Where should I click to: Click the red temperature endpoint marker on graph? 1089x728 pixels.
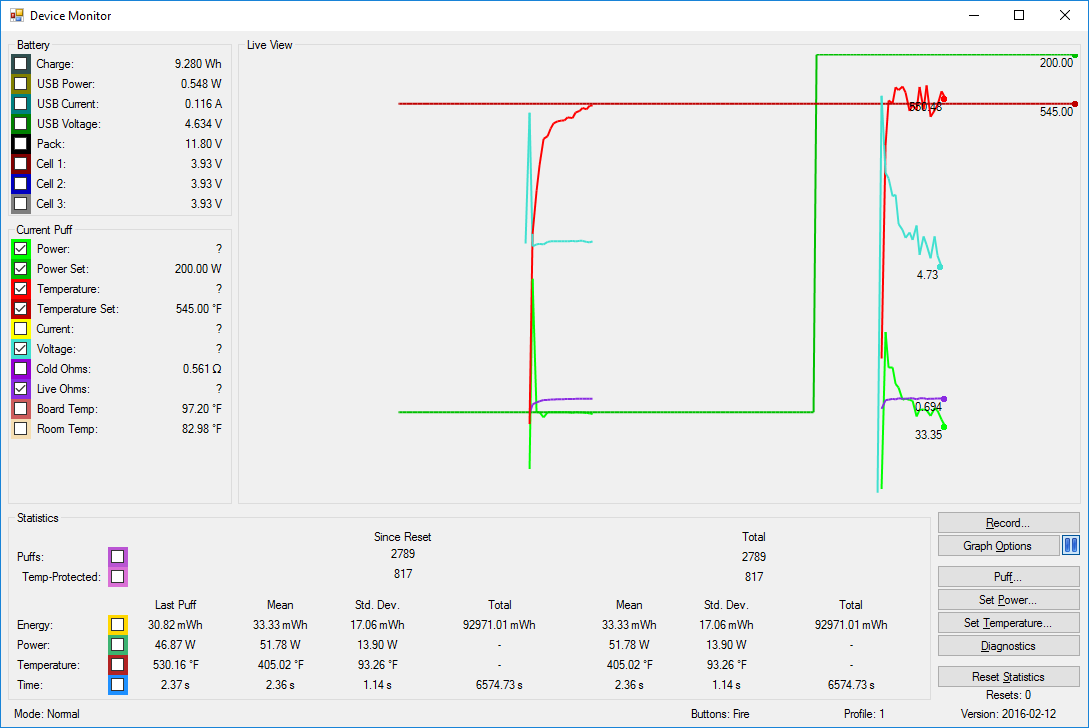tap(943, 98)
